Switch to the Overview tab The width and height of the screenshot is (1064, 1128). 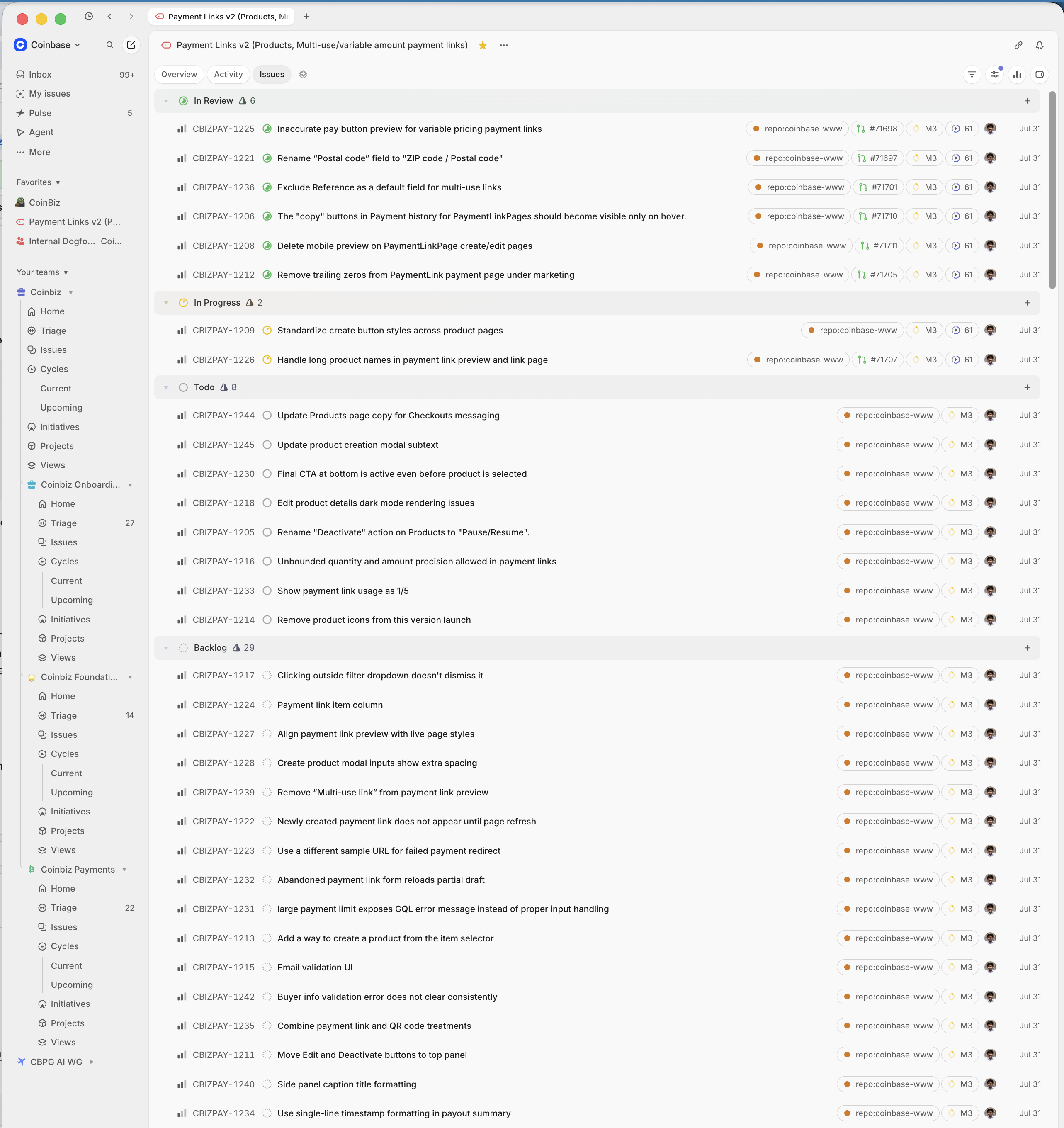coord(179,74)
